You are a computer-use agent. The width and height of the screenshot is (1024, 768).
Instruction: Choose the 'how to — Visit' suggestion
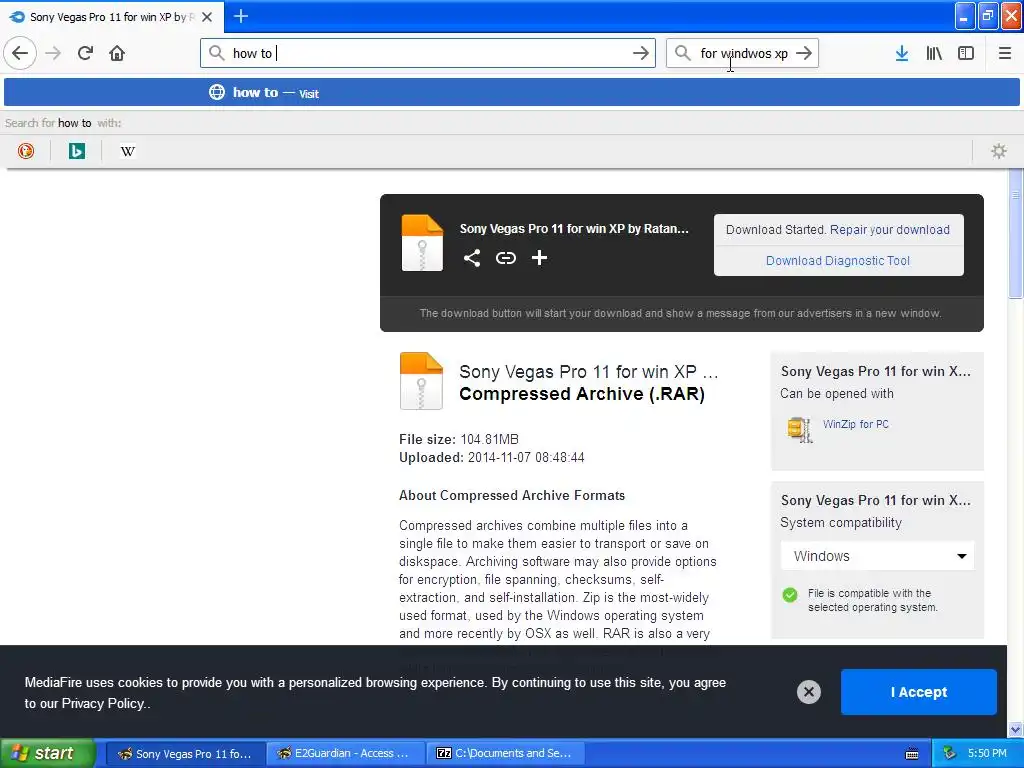[511, 93]
